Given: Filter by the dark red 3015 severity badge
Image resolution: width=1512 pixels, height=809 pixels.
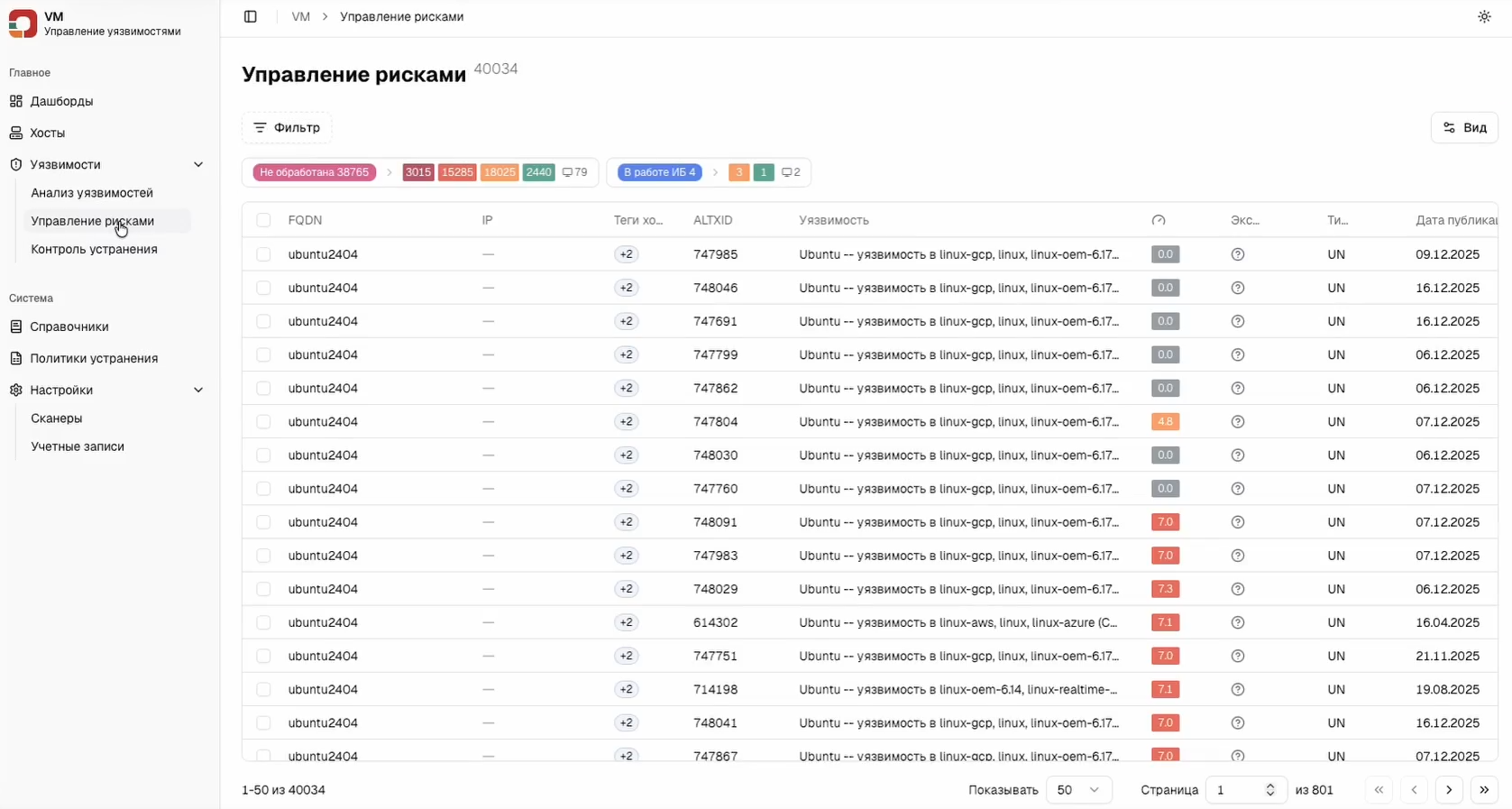Looking at the screenshot, I should [x=417, y=172].
